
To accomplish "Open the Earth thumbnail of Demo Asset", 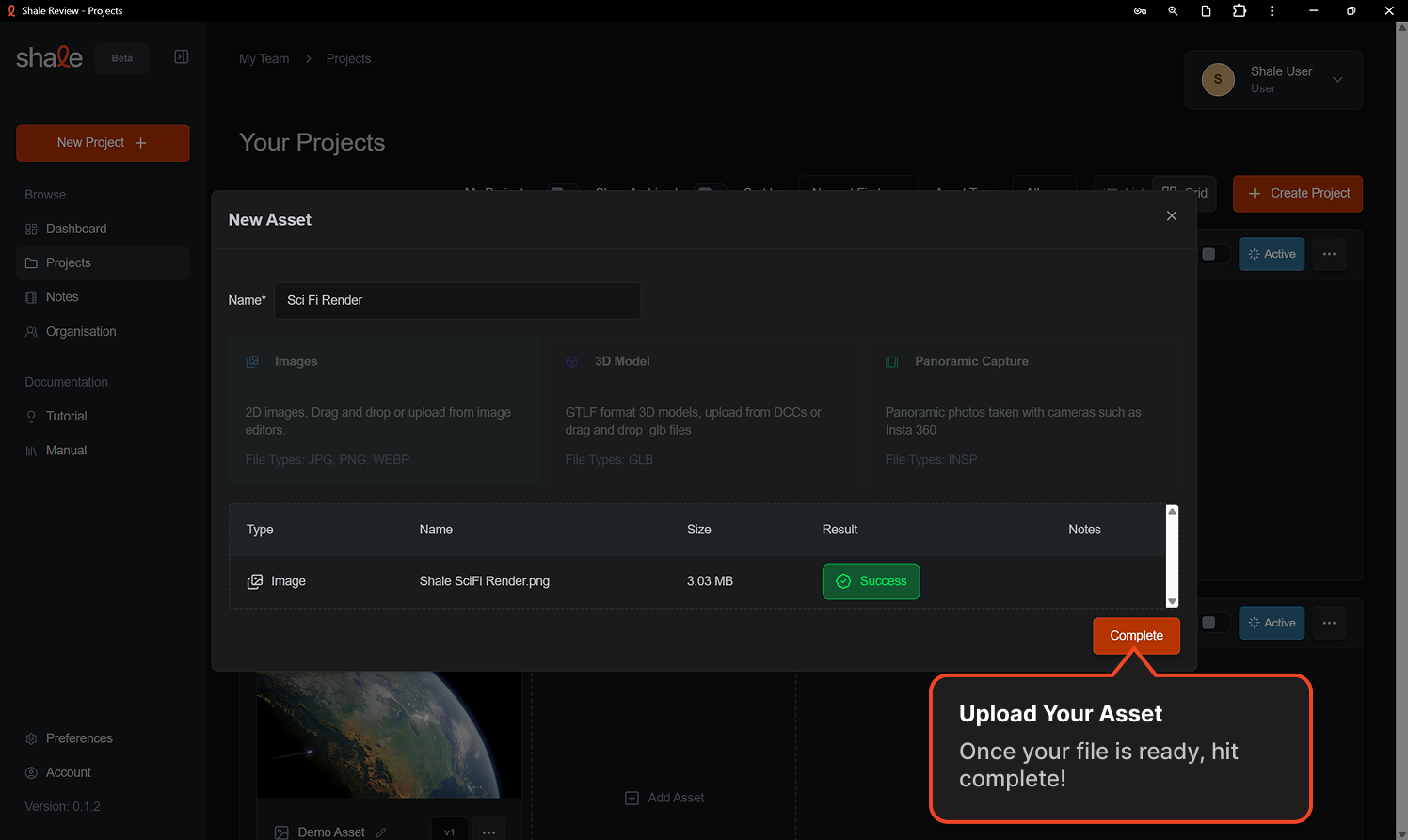I will tap(389, 735).
